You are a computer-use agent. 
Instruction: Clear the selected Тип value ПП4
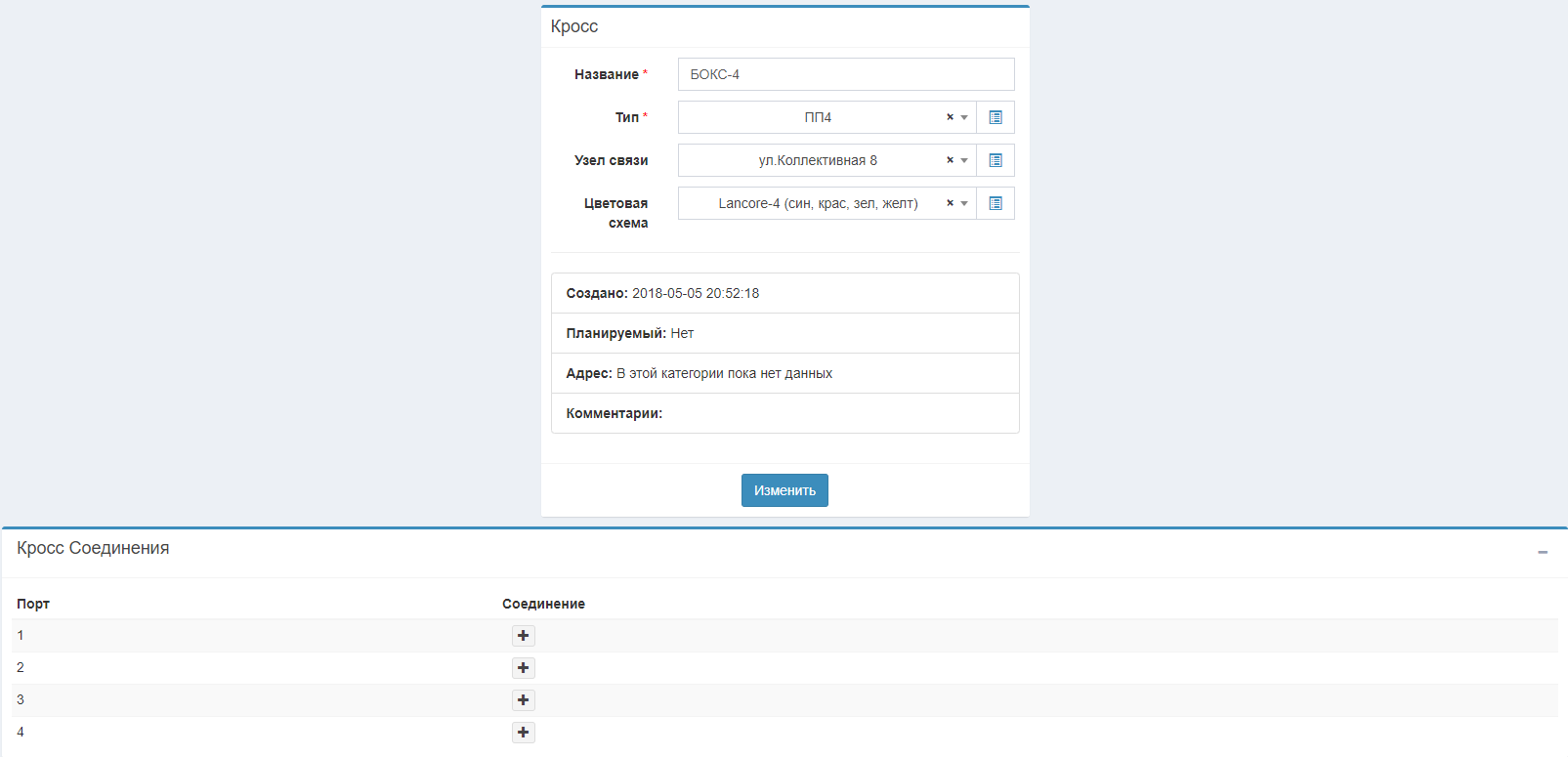pyautogui.click(x=950, y=117)
